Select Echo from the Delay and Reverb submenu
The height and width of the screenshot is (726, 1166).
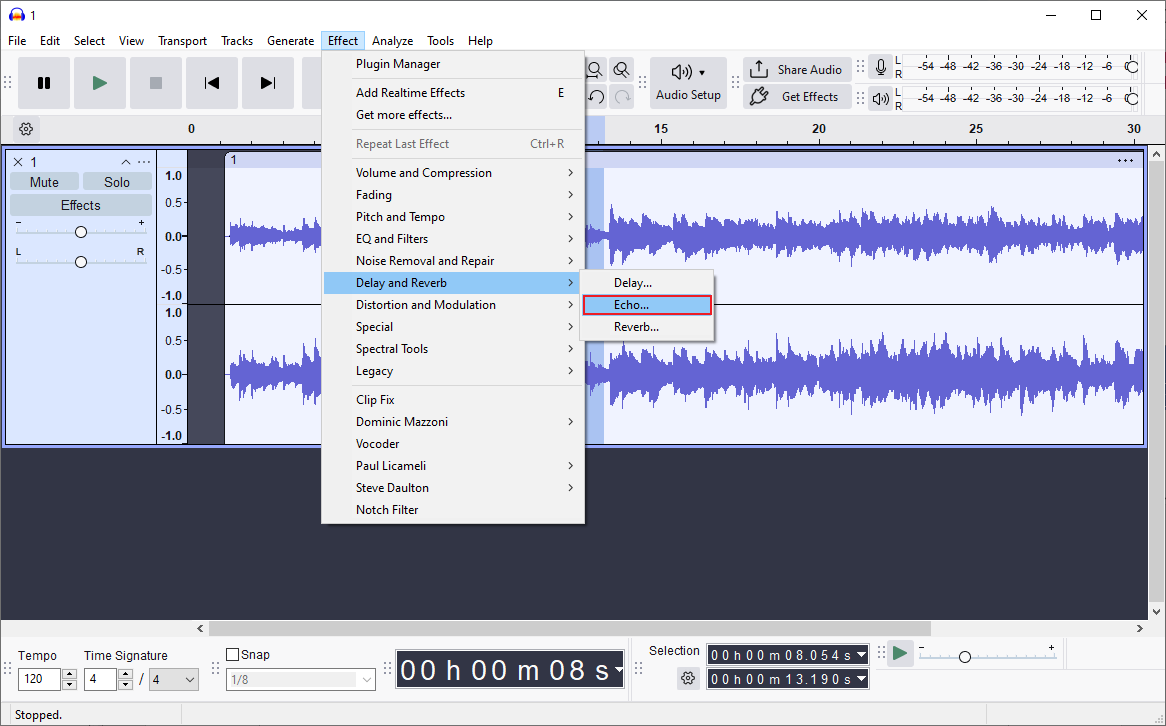tap(647, 304)
